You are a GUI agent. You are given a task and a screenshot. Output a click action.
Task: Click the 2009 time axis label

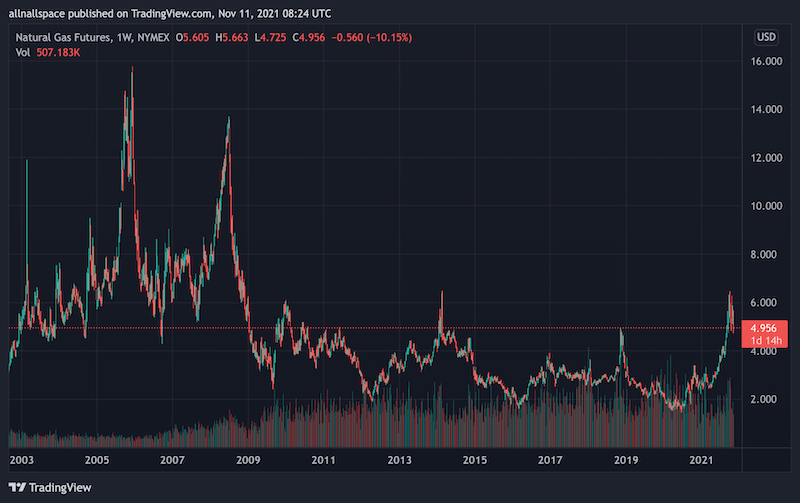tap(248, 460)
